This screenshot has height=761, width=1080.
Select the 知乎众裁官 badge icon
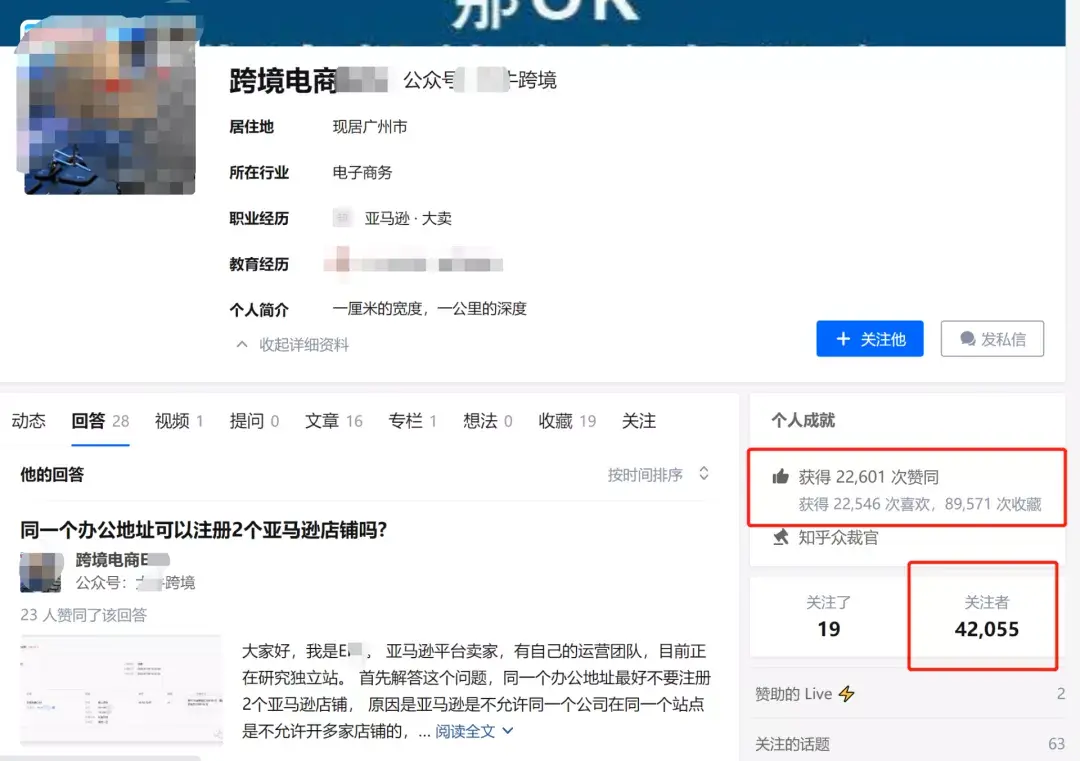point(782,537)
